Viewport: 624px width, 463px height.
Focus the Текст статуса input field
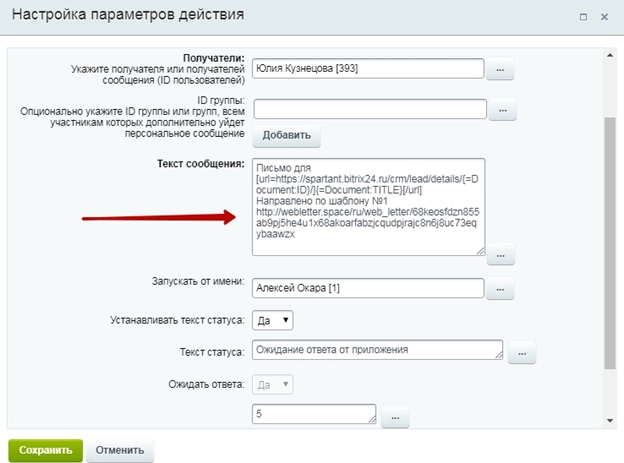(x=377, y=350)
